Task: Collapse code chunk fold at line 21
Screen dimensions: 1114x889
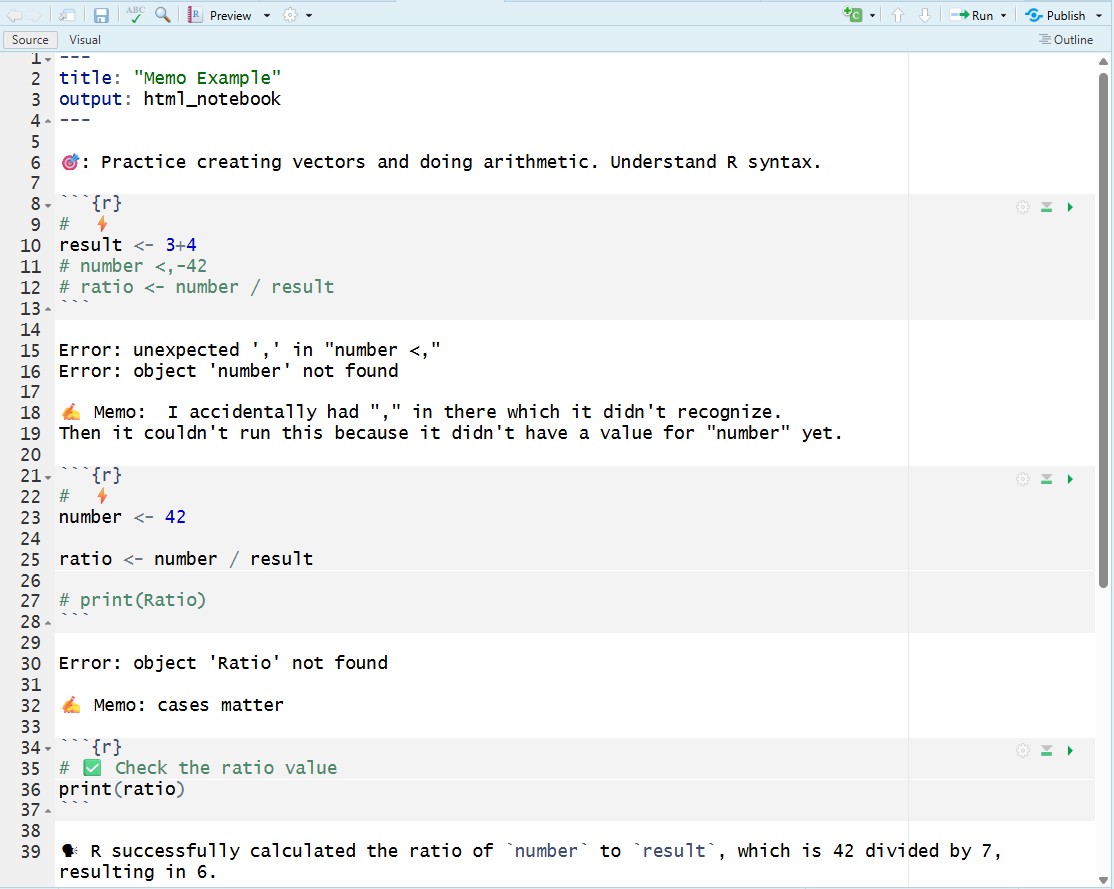Action: [48, 478]
